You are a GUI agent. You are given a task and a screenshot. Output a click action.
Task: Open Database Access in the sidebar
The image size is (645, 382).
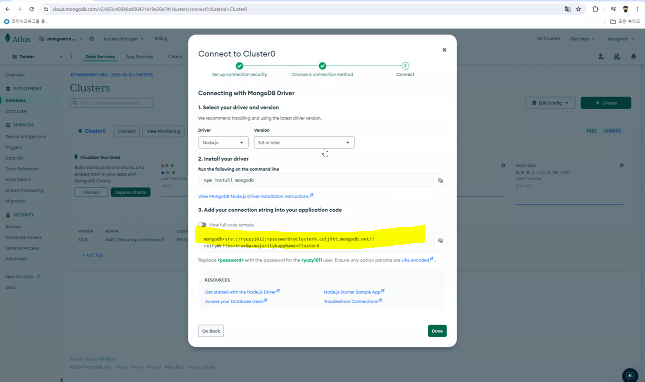tap(23, 237)
